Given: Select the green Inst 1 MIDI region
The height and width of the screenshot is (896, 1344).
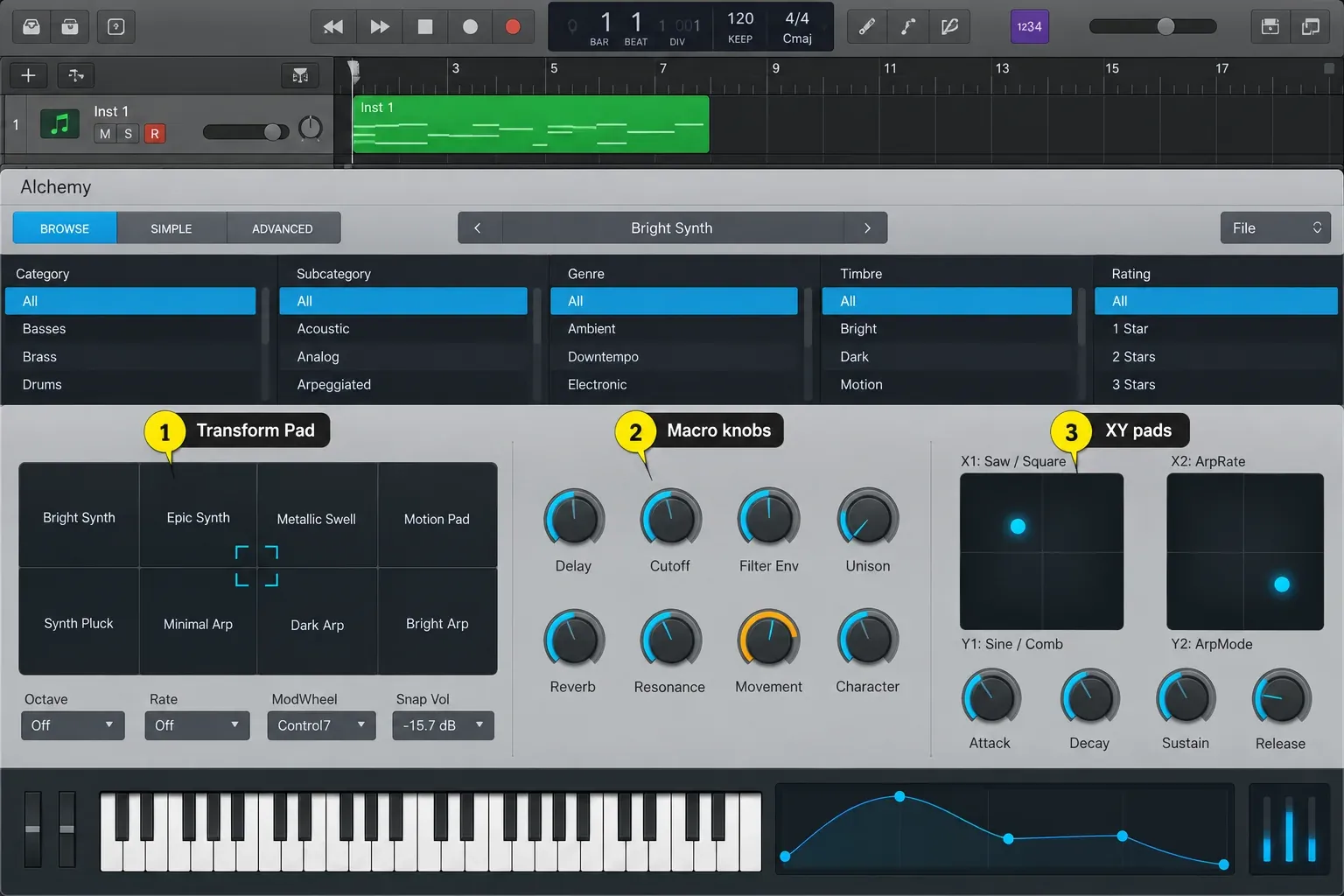Looking at the screenshot, I should click(x=530, y=124).
